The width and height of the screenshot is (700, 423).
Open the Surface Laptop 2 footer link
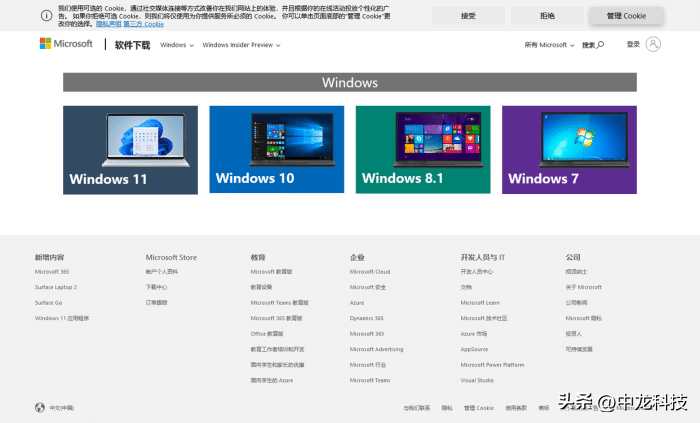point(56,287)
